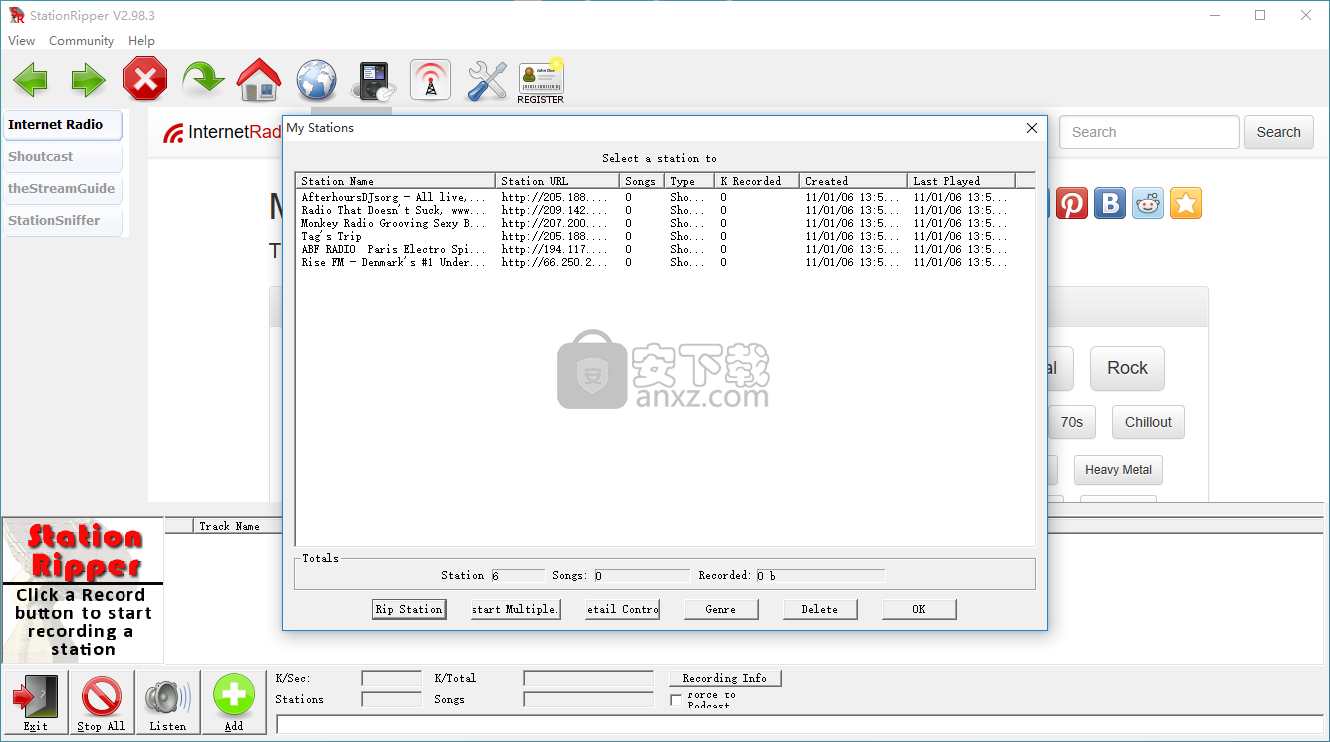
Task: Click the REGISTER ID card icon
Action: coord(541,81)
